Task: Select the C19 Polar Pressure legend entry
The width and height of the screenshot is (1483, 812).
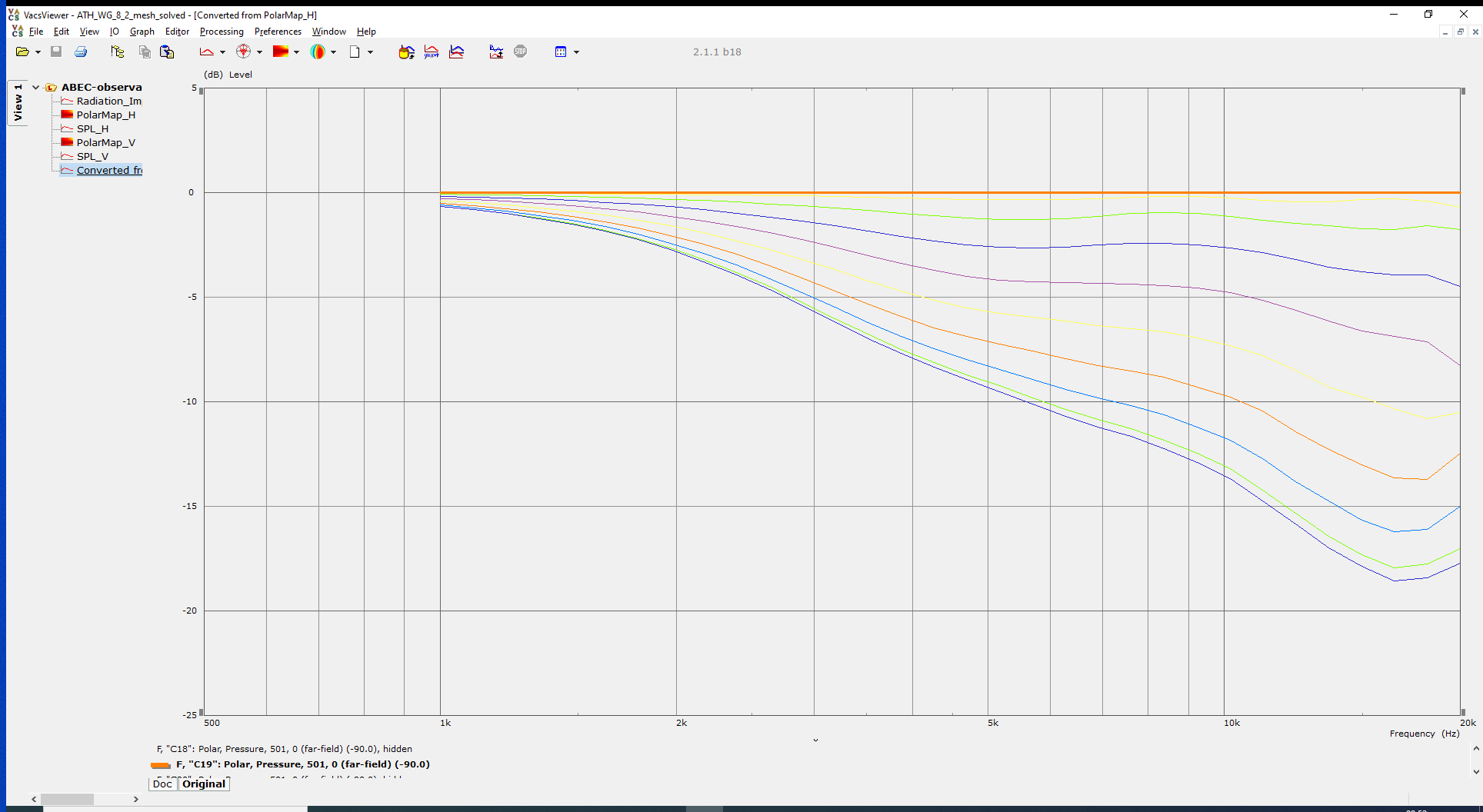Action: 303,764
